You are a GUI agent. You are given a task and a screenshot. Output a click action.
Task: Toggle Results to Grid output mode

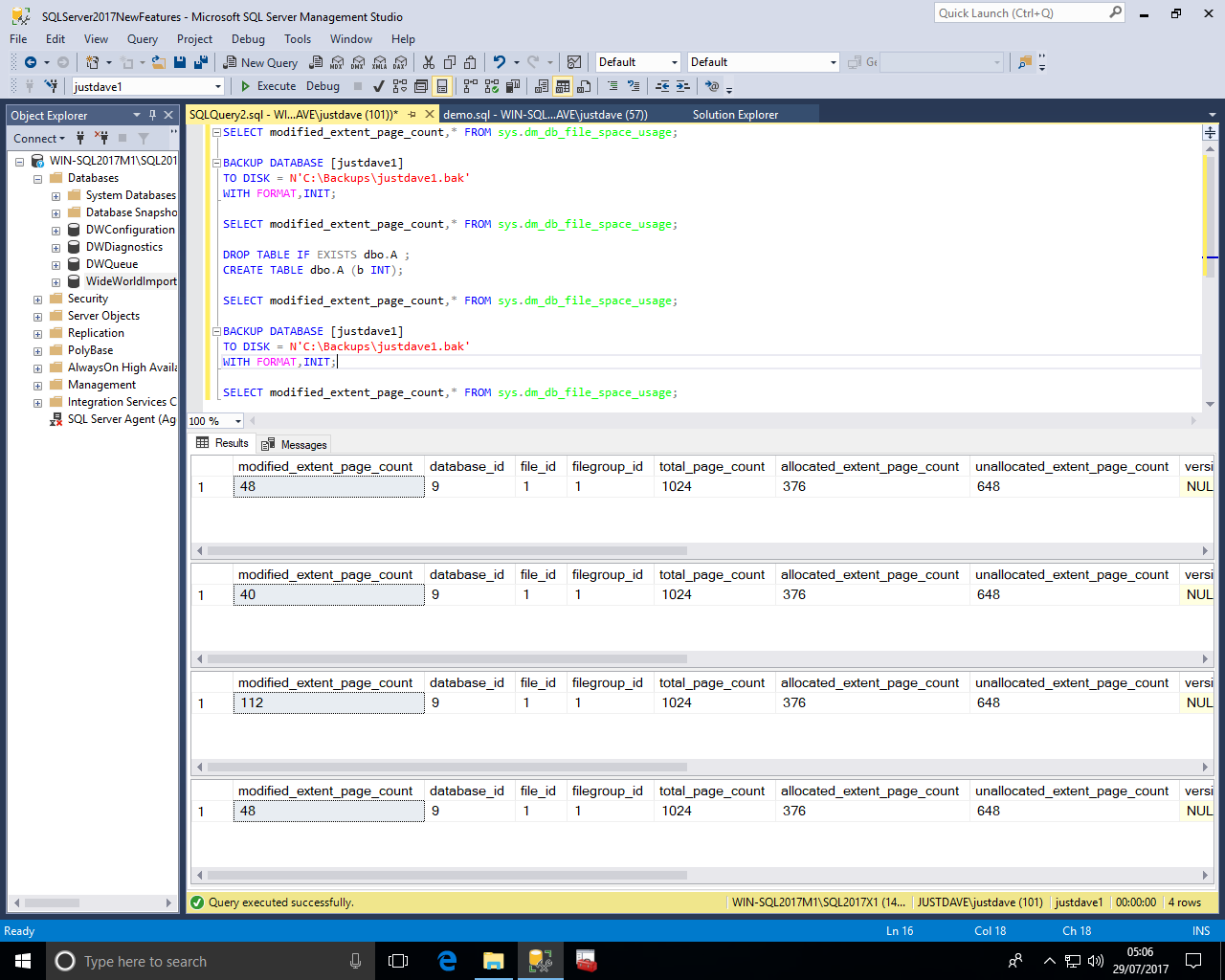tap(563, 86)
